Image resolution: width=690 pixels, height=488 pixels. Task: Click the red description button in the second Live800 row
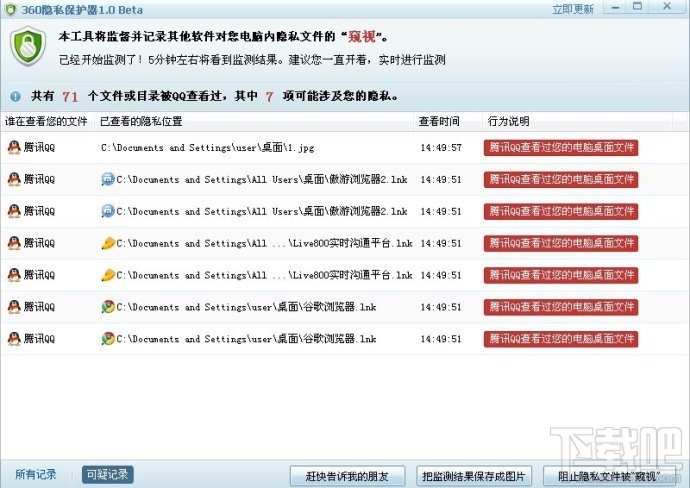pos(561,275)
